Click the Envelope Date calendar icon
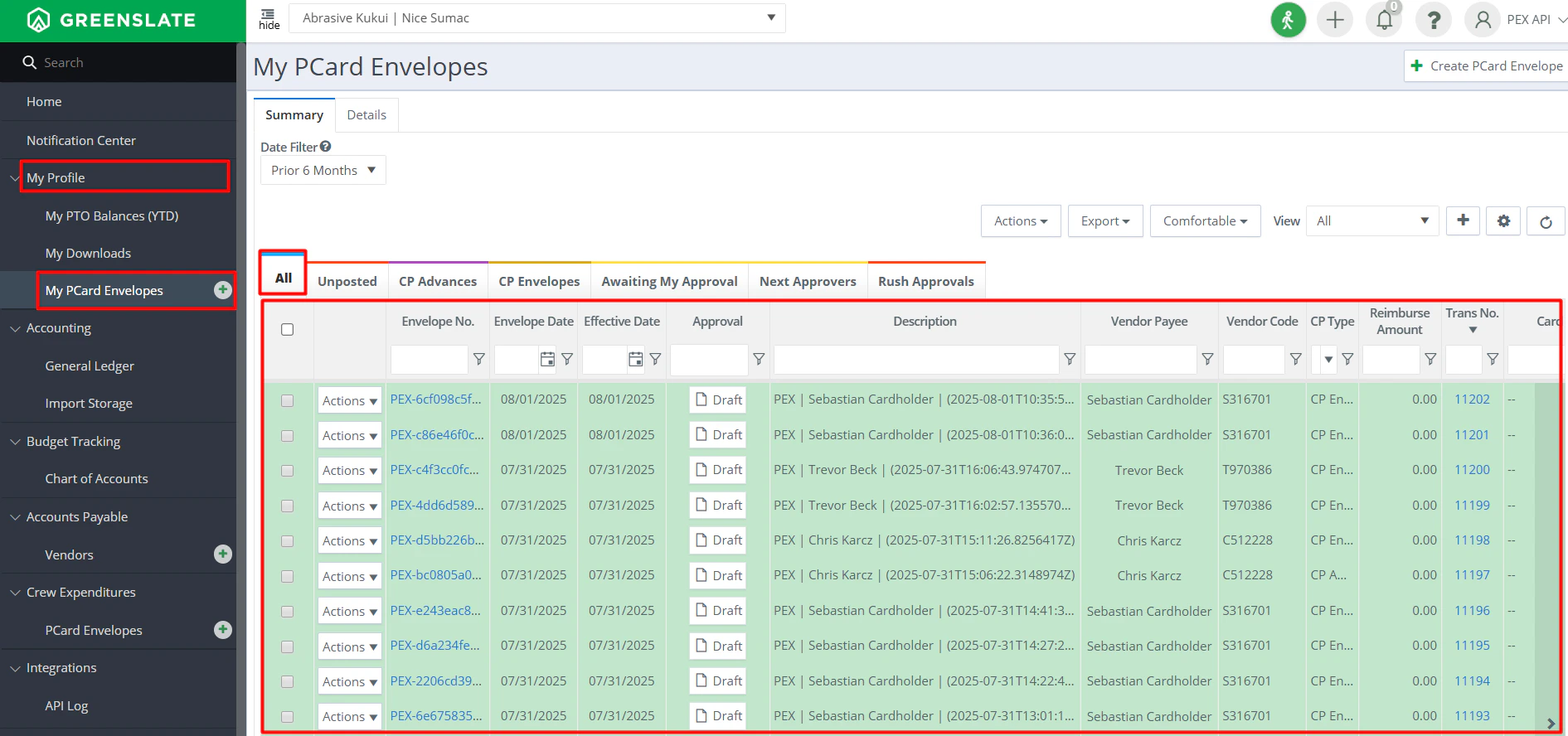This screenshot has height=736, width=1568. (547, 359)
